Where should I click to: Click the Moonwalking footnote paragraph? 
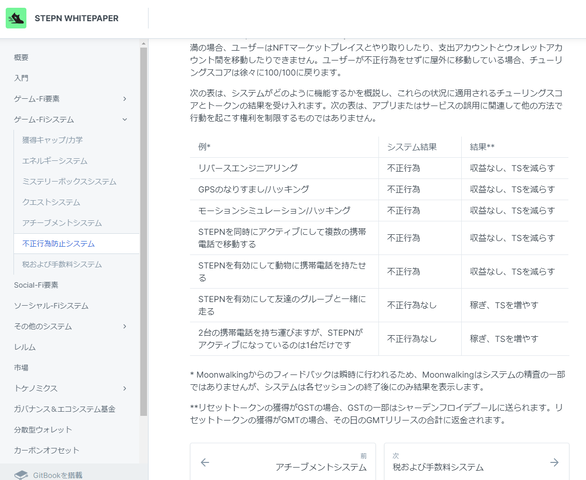[x=377, y=381]
